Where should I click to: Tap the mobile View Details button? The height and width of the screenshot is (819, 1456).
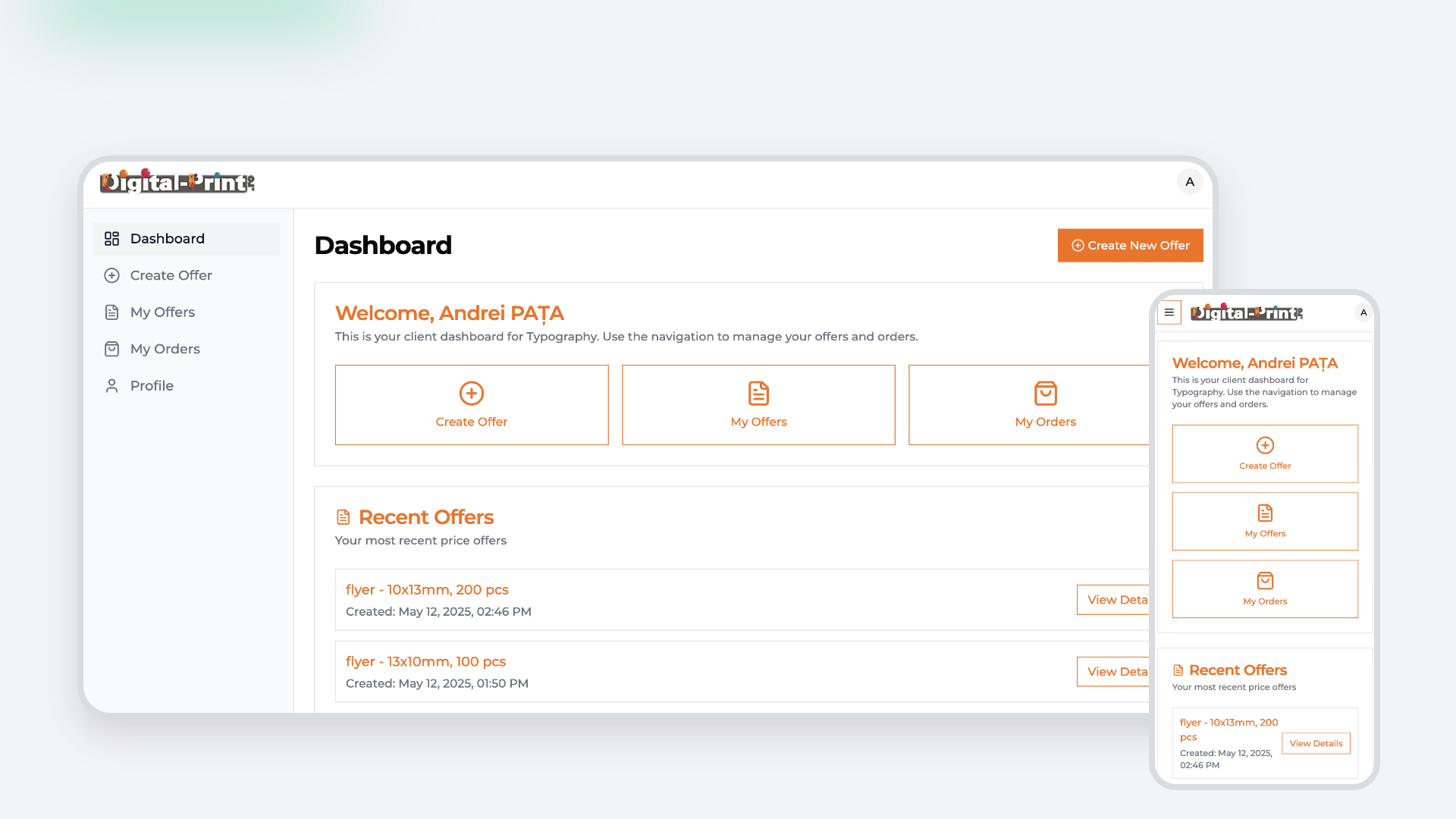pos(1316,743)
